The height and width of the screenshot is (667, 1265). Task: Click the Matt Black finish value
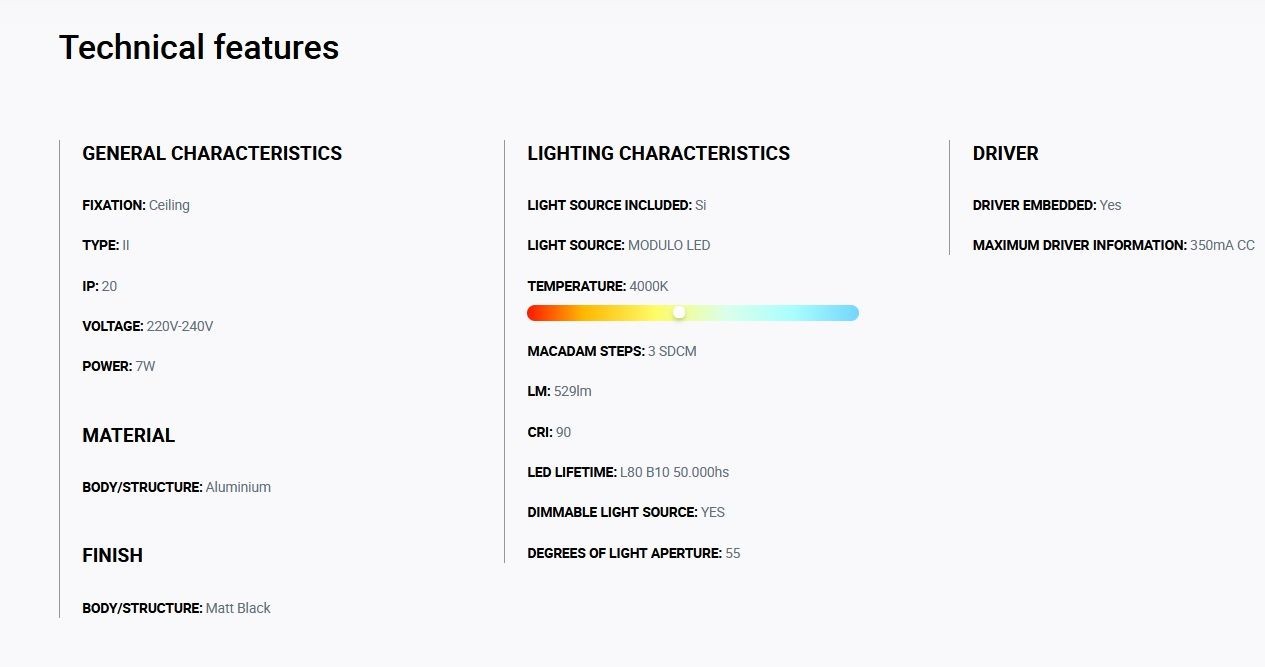238,608
